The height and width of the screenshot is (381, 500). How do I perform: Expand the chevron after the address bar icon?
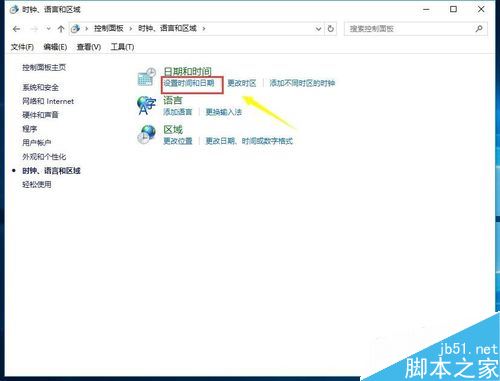tap(87, 29)
